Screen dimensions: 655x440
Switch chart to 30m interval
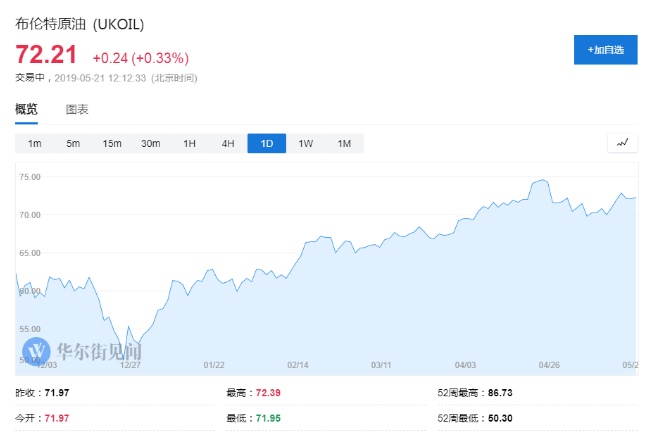click(150, 144)
